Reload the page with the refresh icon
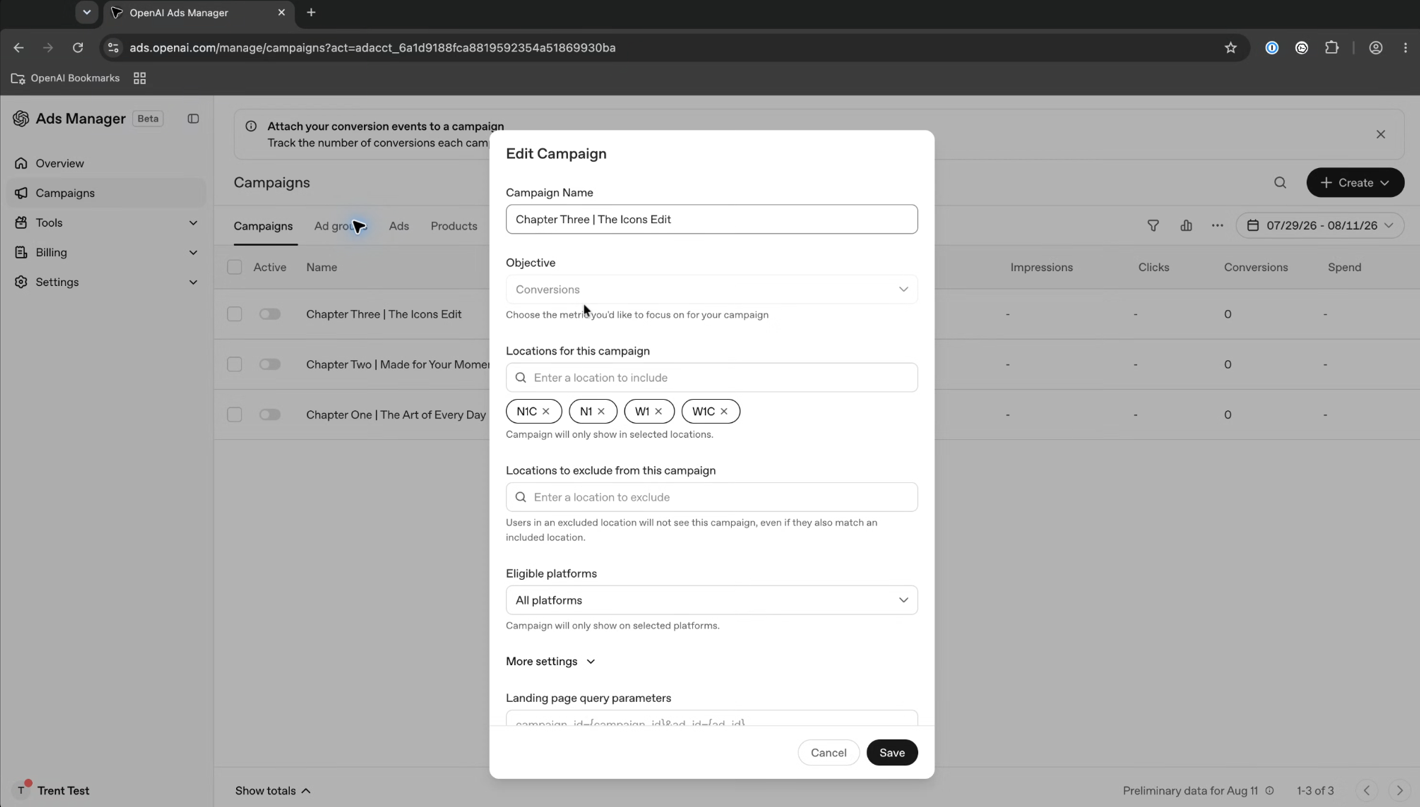This screenshot has width=1420, height=807. coord(78,48)
